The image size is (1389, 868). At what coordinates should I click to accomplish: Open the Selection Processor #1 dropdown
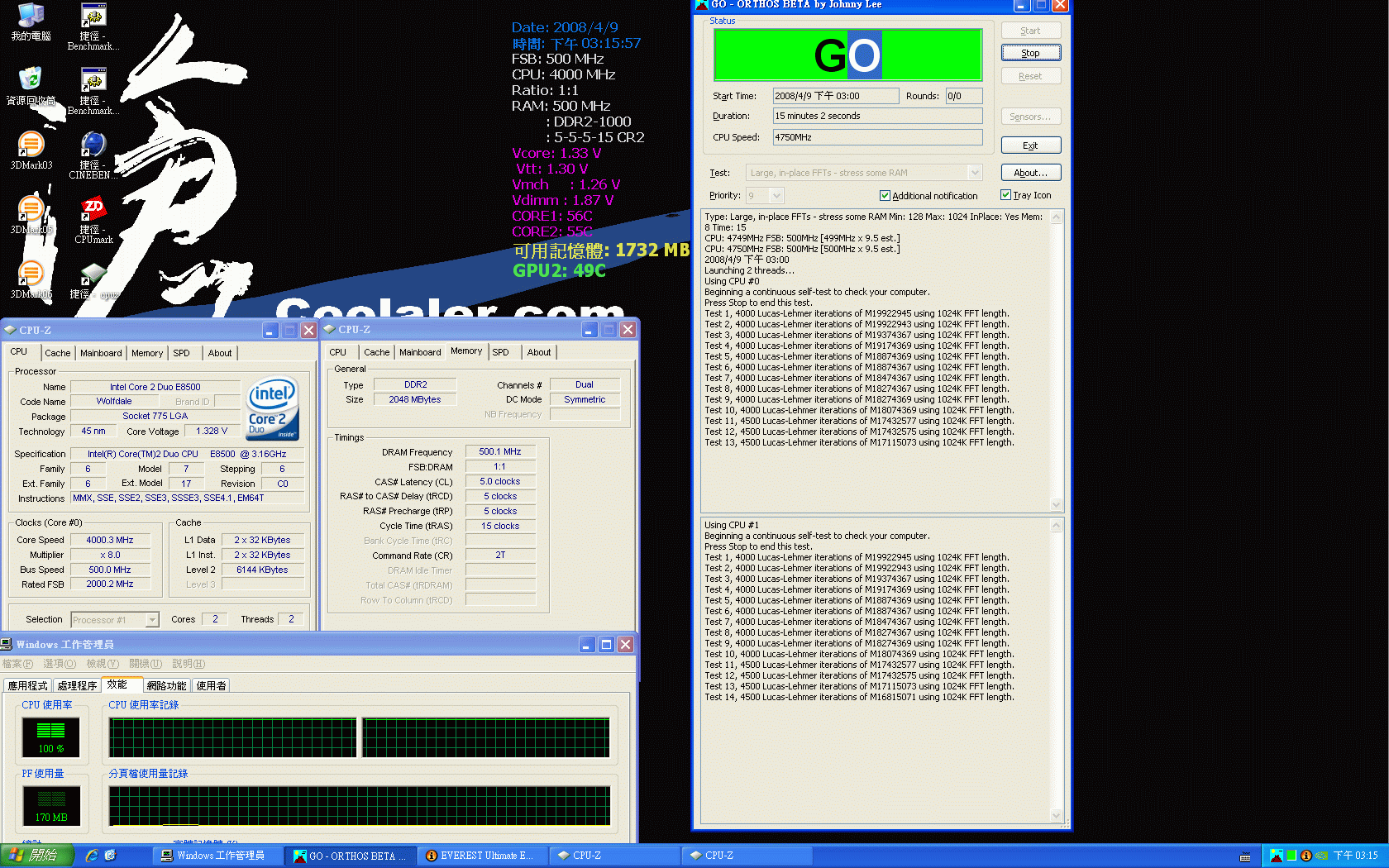click(x=152, y=620)
